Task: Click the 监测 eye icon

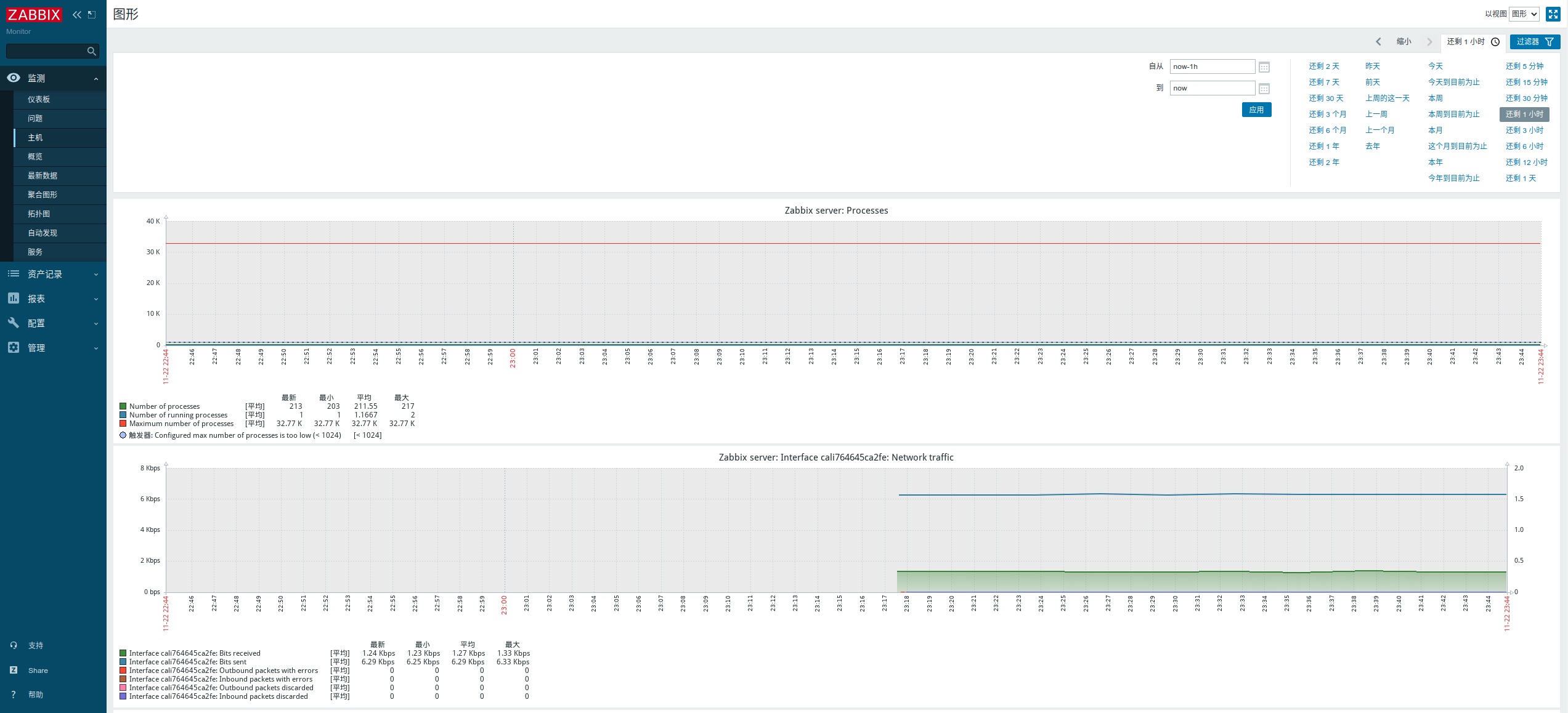Action: [14, 78]
